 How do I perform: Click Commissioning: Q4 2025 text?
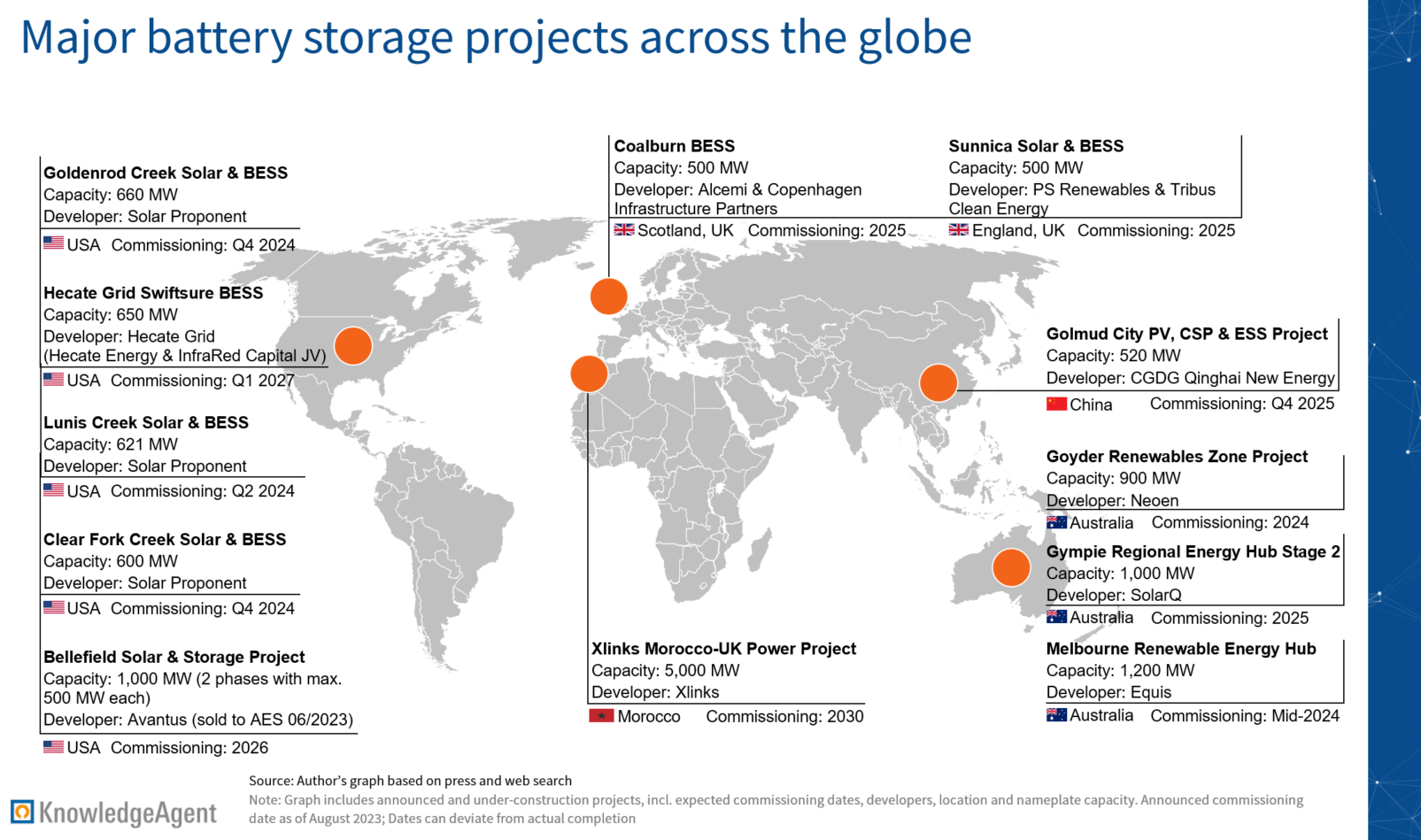[x=1242, y=404]
